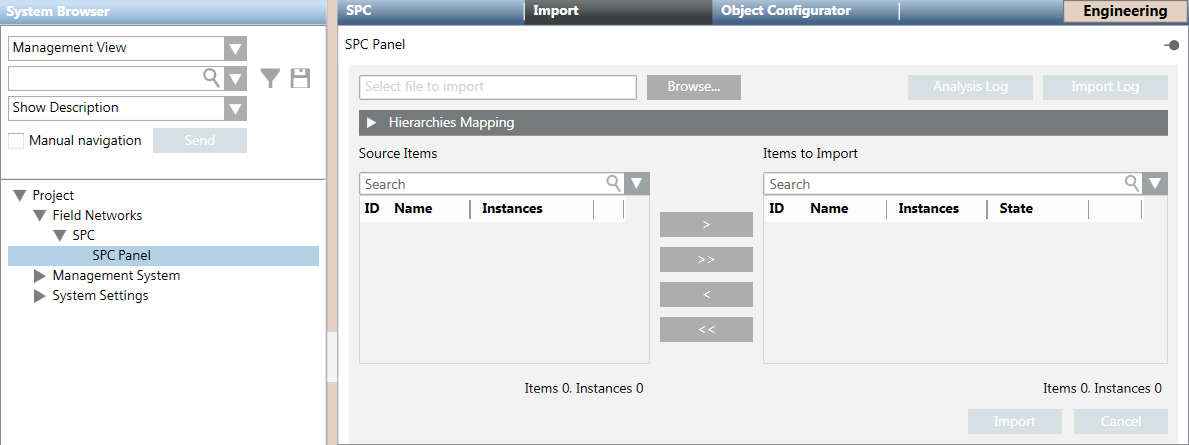Click the System Browser search magnifier icon
Screen dimensions: 1189x445
[x=212, y=78]
